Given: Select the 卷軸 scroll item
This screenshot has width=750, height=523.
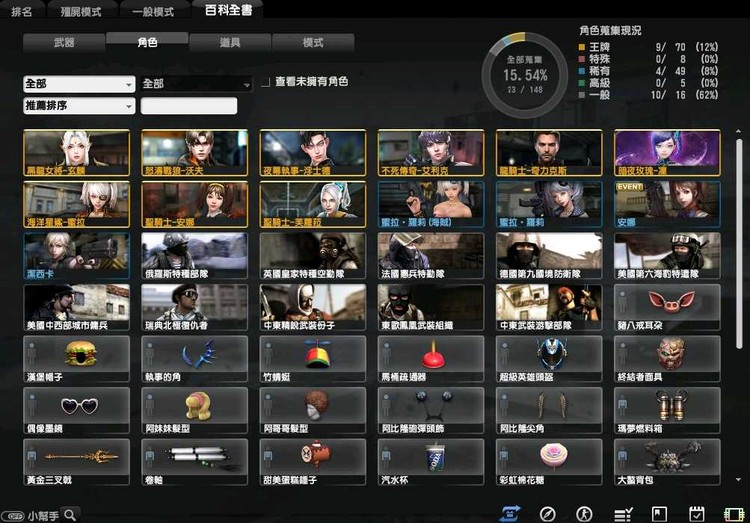Looking at the screenshot, I should 195,462.
